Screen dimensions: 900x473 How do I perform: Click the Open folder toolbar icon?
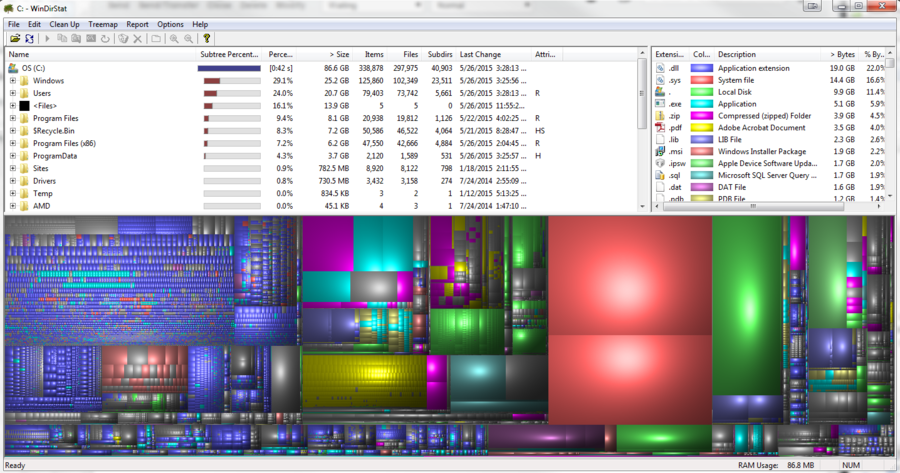point(15,39)
